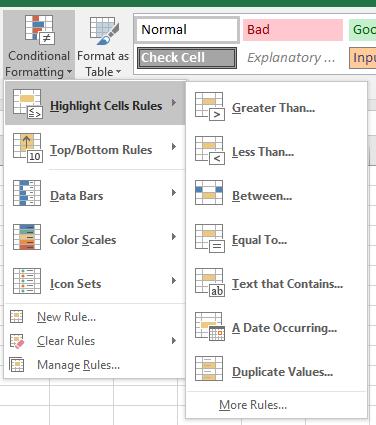
Task: Click More Rules at the submenu bottom
Action: pos(253,405)
